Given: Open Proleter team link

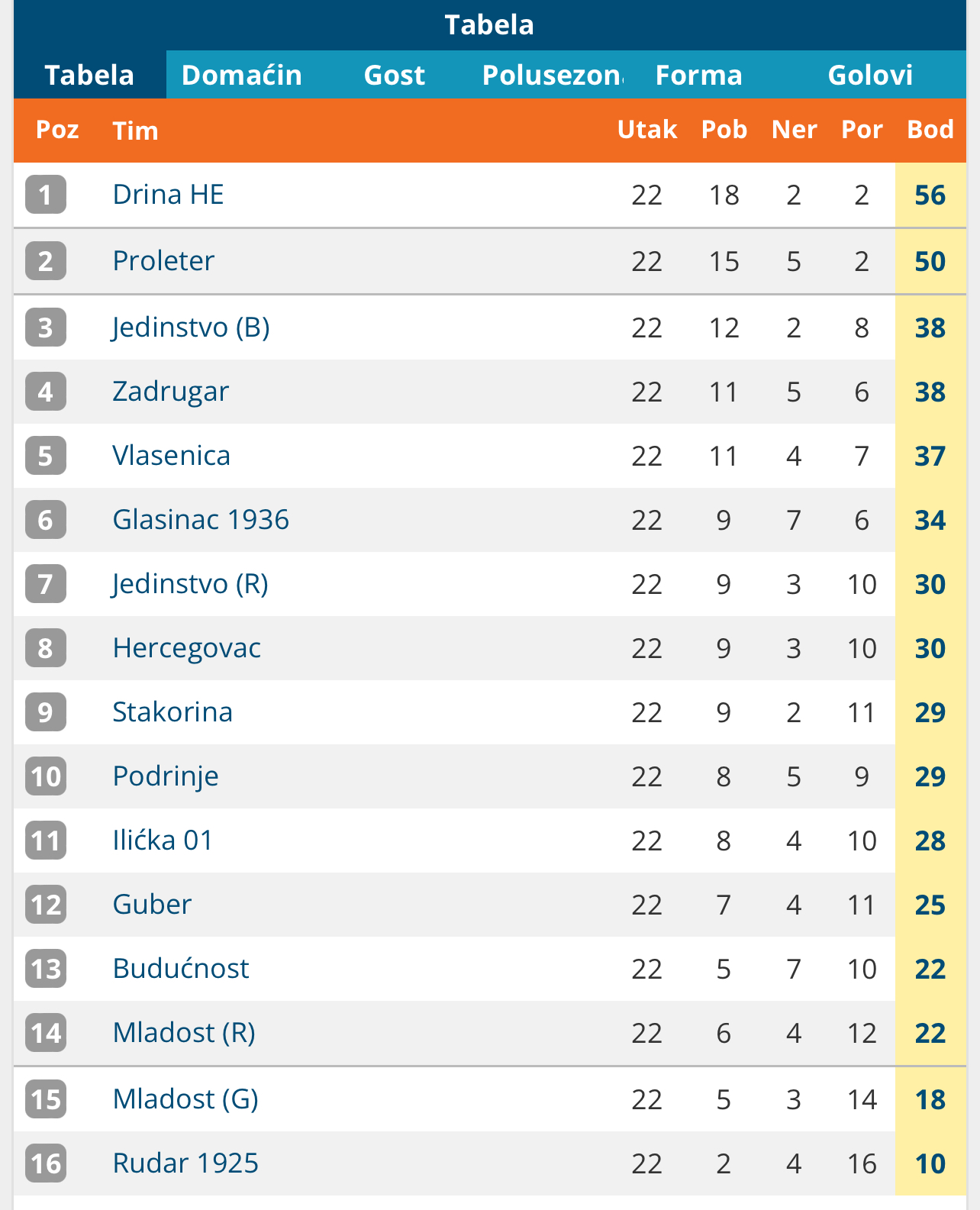Looking at the screenshot, I should pos(163,261).
